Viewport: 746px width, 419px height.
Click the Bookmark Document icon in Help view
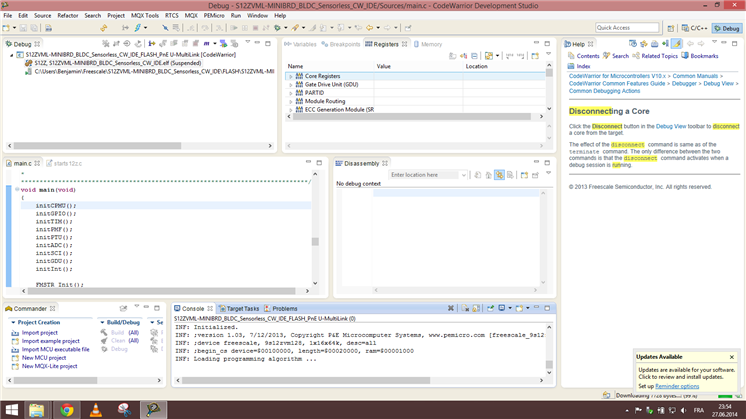(665, 44)
